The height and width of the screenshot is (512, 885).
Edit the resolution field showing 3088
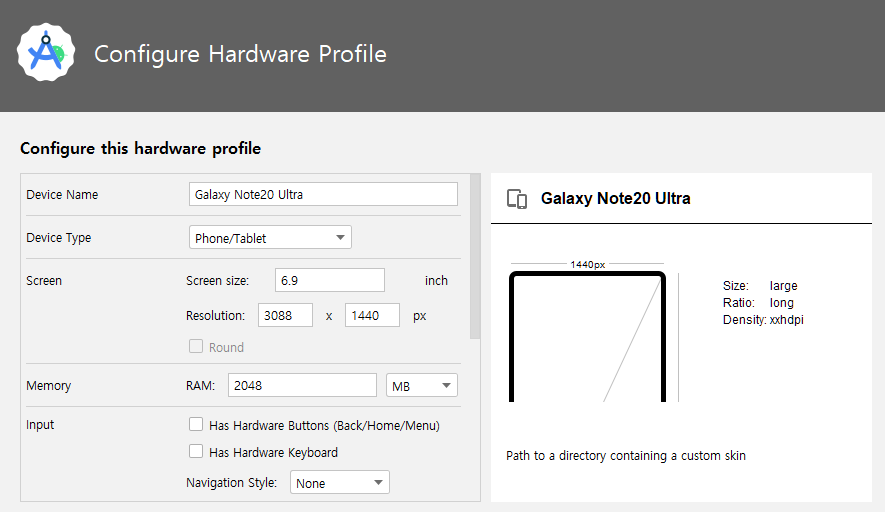click(285, 315)
